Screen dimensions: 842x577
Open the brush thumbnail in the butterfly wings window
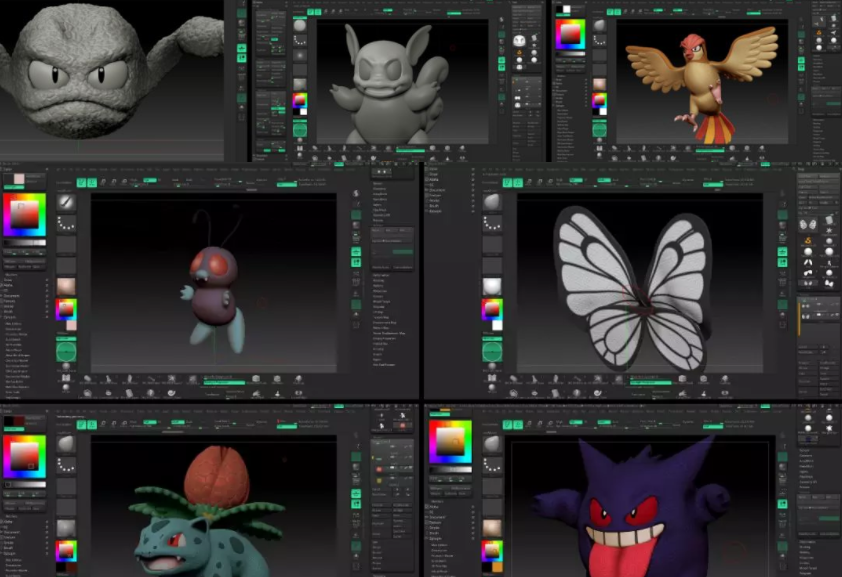coord(492,202)
